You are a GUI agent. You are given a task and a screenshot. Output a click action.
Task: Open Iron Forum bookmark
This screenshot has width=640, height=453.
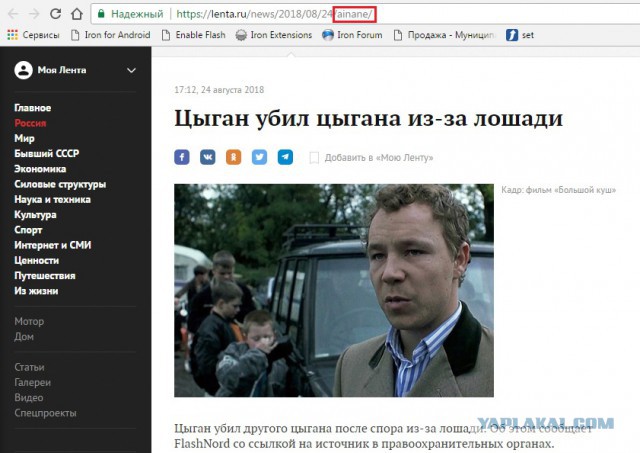tap(352, 35)
